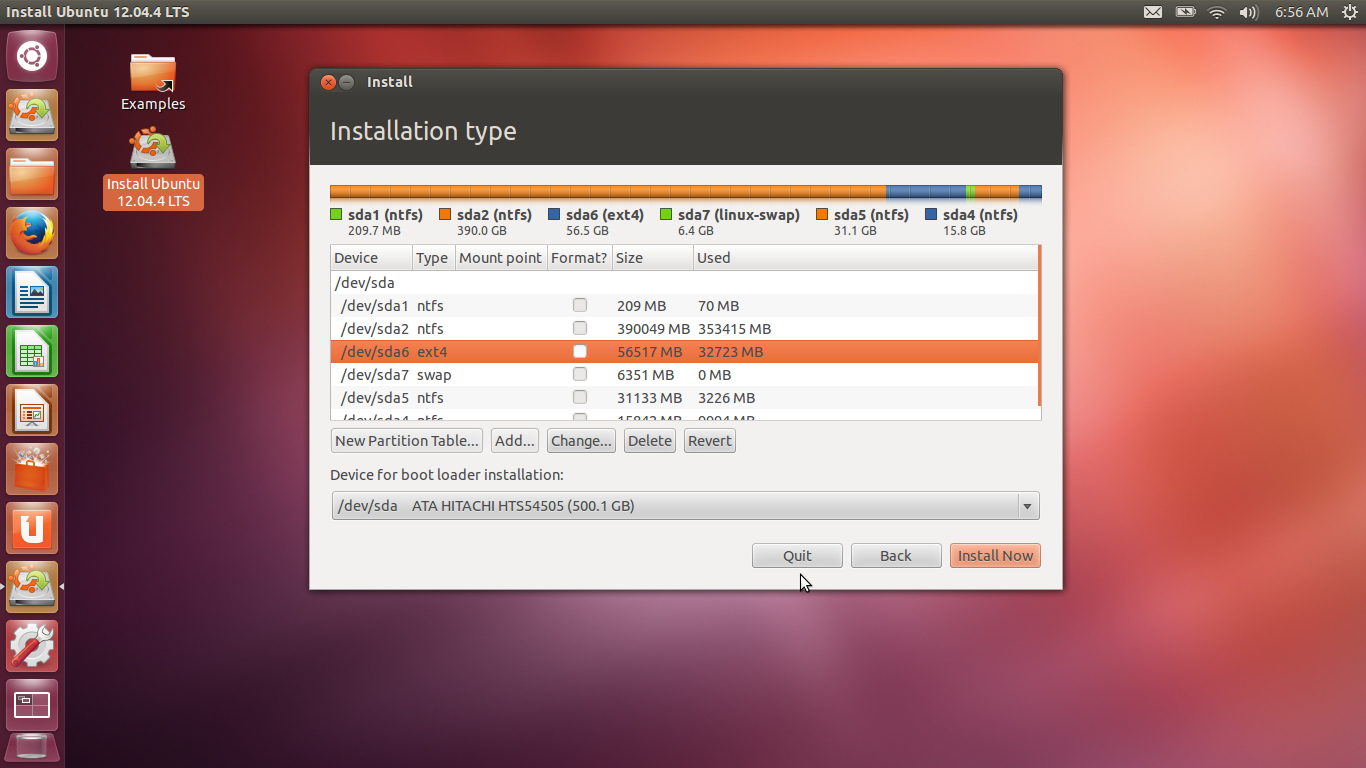The image size is (1366, 768).
Task: Open boot loader device dropdown
Action: (685, 506)
